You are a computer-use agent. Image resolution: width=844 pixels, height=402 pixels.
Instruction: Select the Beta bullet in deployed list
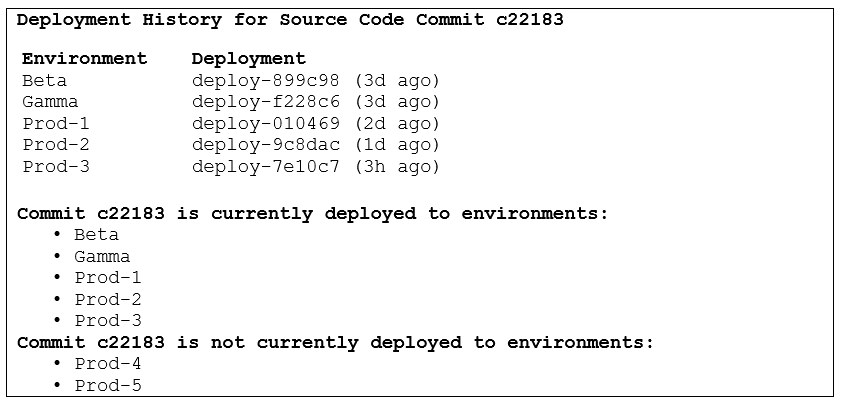96,235
